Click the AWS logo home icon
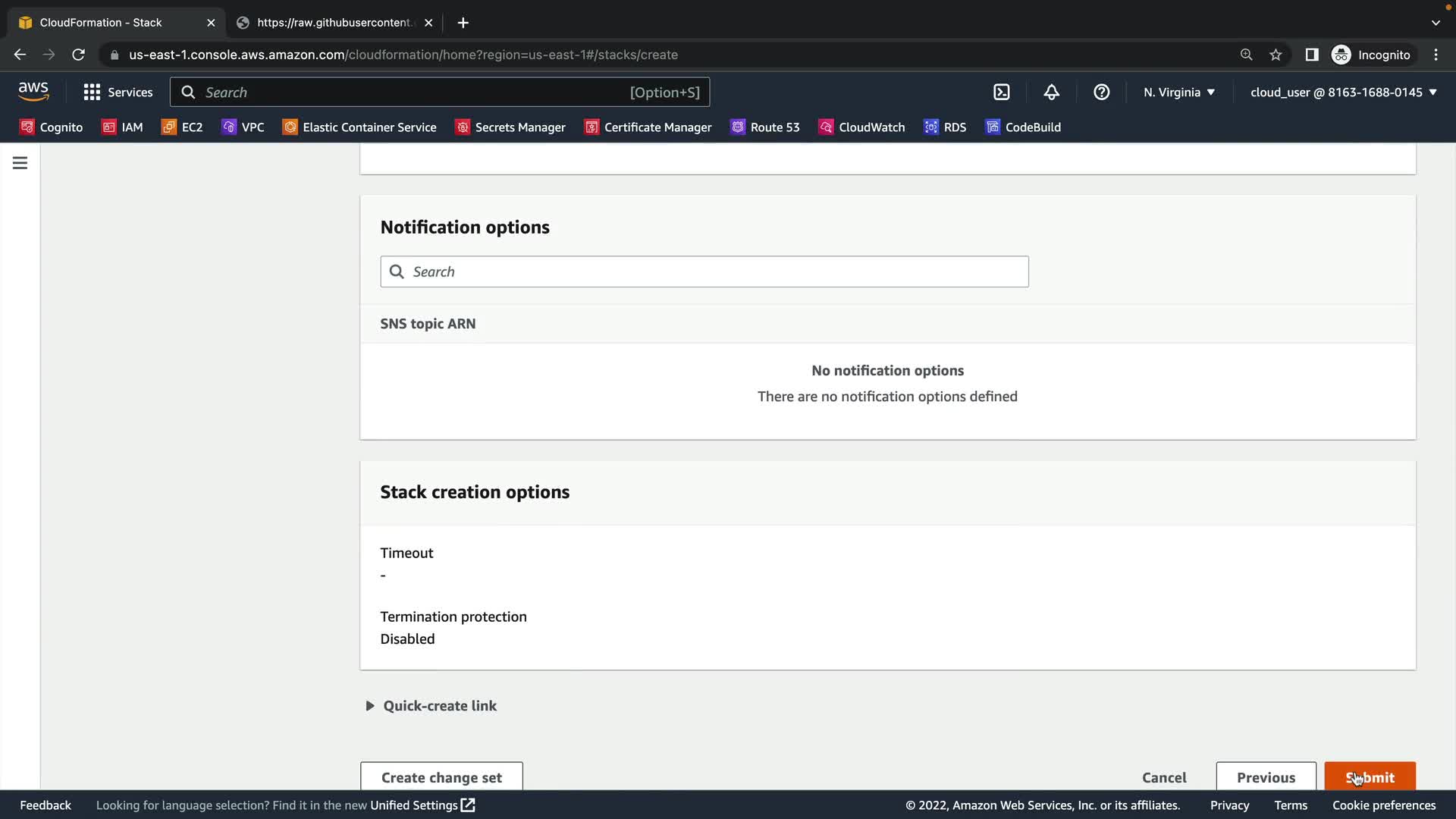The image size is (1456, 819). pyautogui.click(x=33, y=92)
